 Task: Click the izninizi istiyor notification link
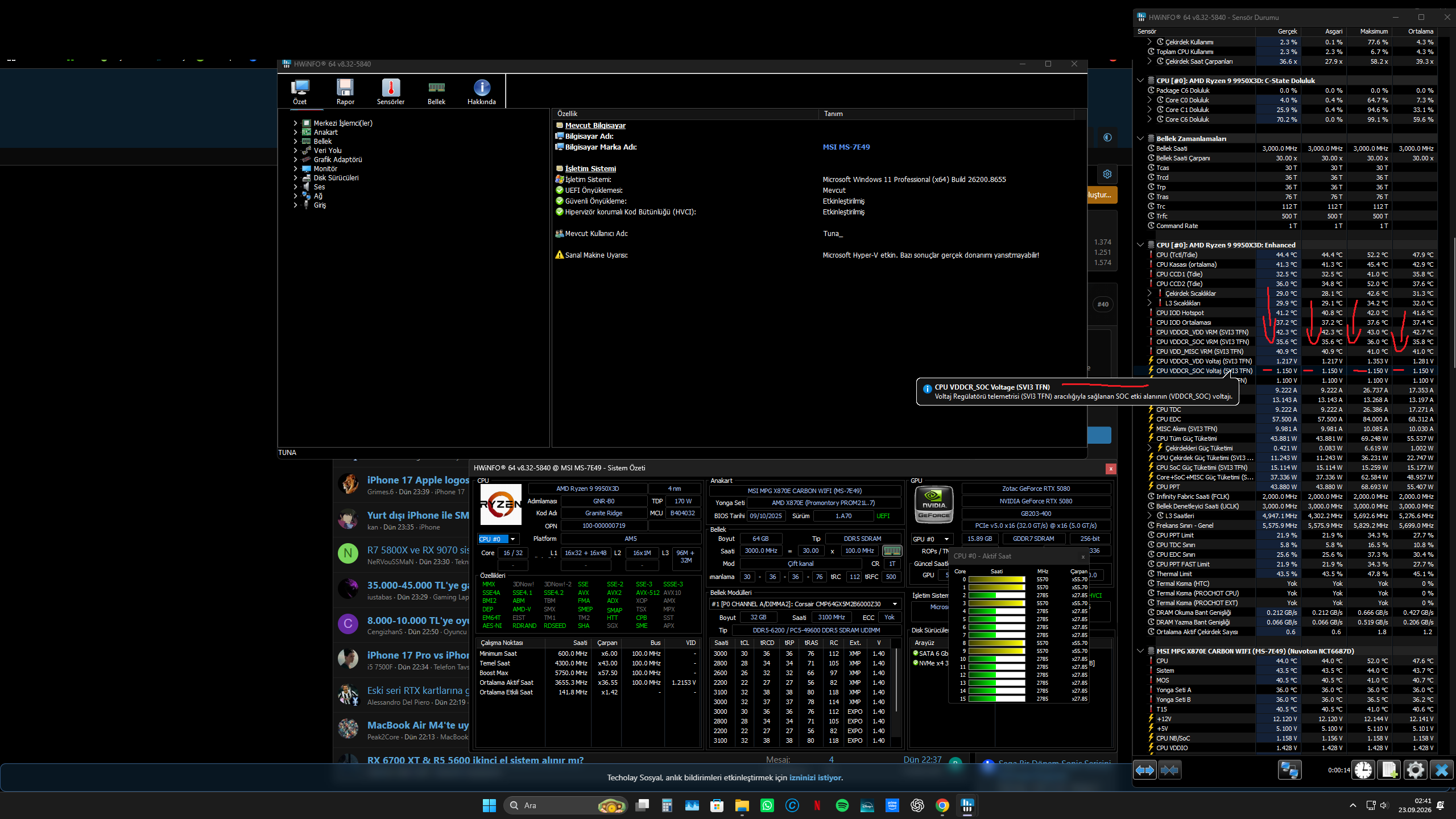click(815, 777)
